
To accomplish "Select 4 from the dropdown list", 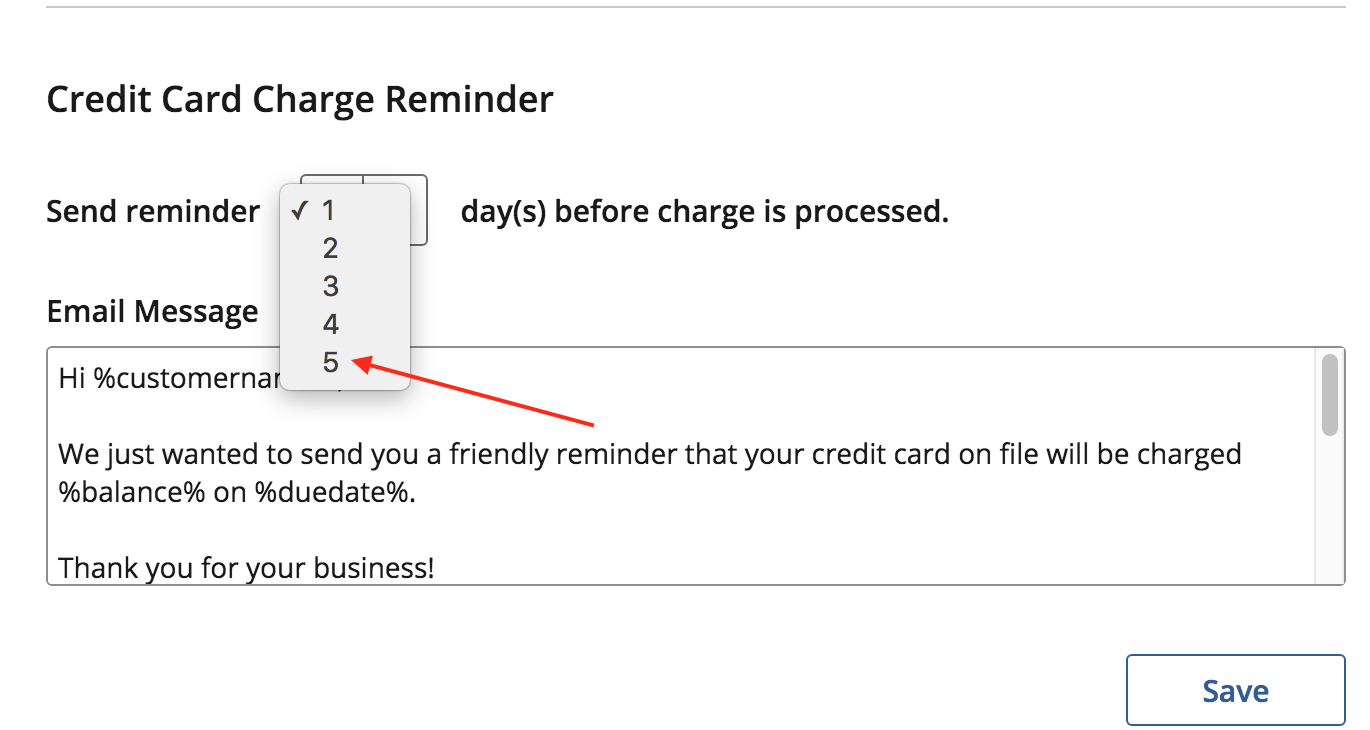I will tap(331, 324).
